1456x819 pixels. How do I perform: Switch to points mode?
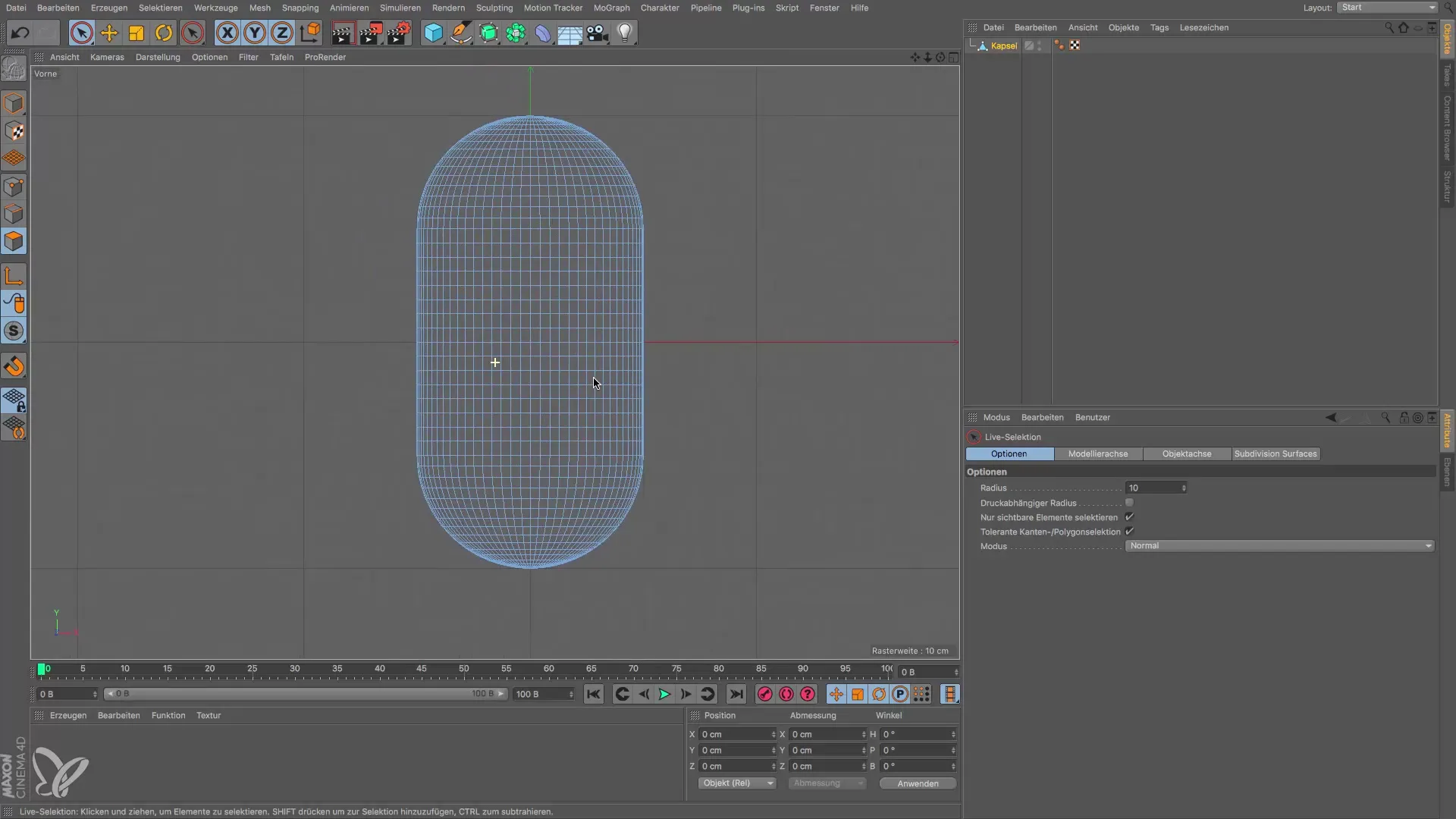[x=14, y=187]
